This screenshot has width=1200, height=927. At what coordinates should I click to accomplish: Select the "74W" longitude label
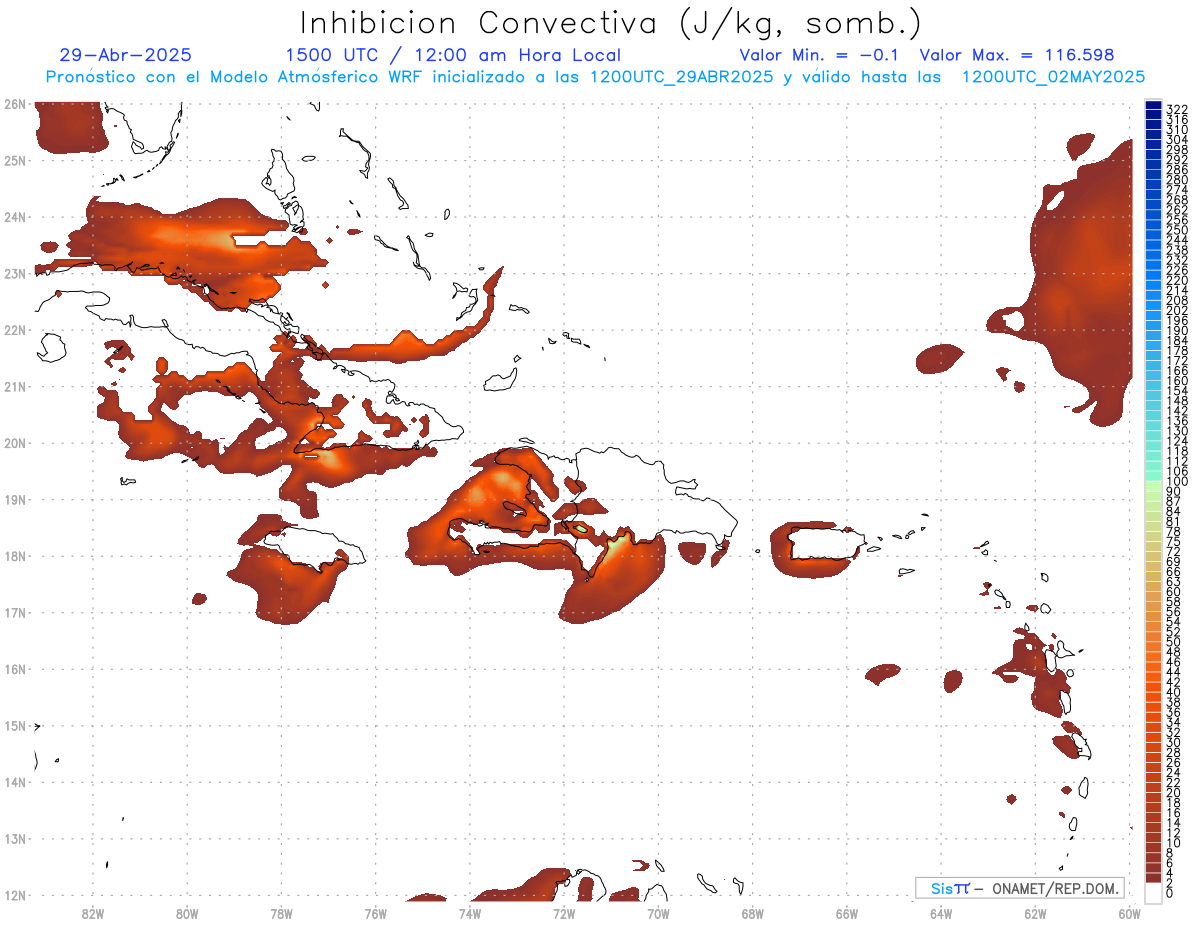point(470,913)
